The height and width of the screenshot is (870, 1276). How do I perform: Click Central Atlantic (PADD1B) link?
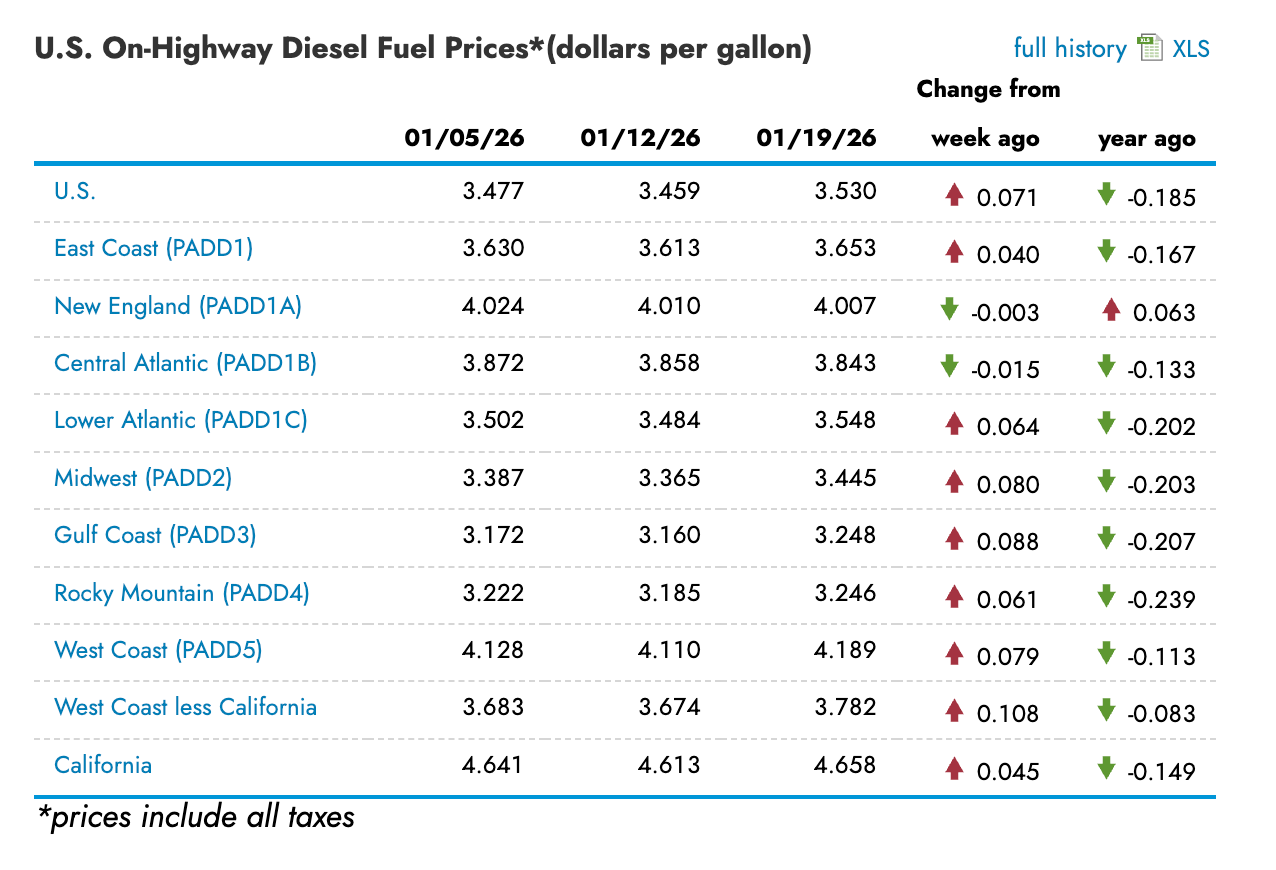coord(185,363)
